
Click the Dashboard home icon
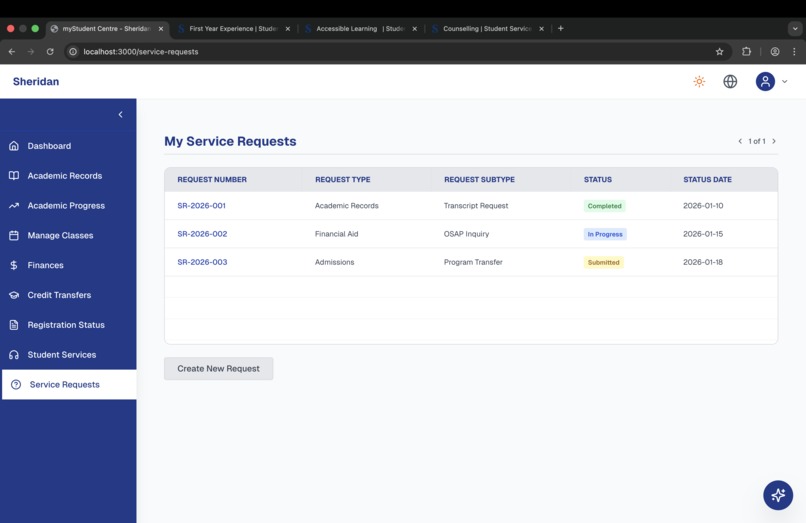(x=14, y=146)
